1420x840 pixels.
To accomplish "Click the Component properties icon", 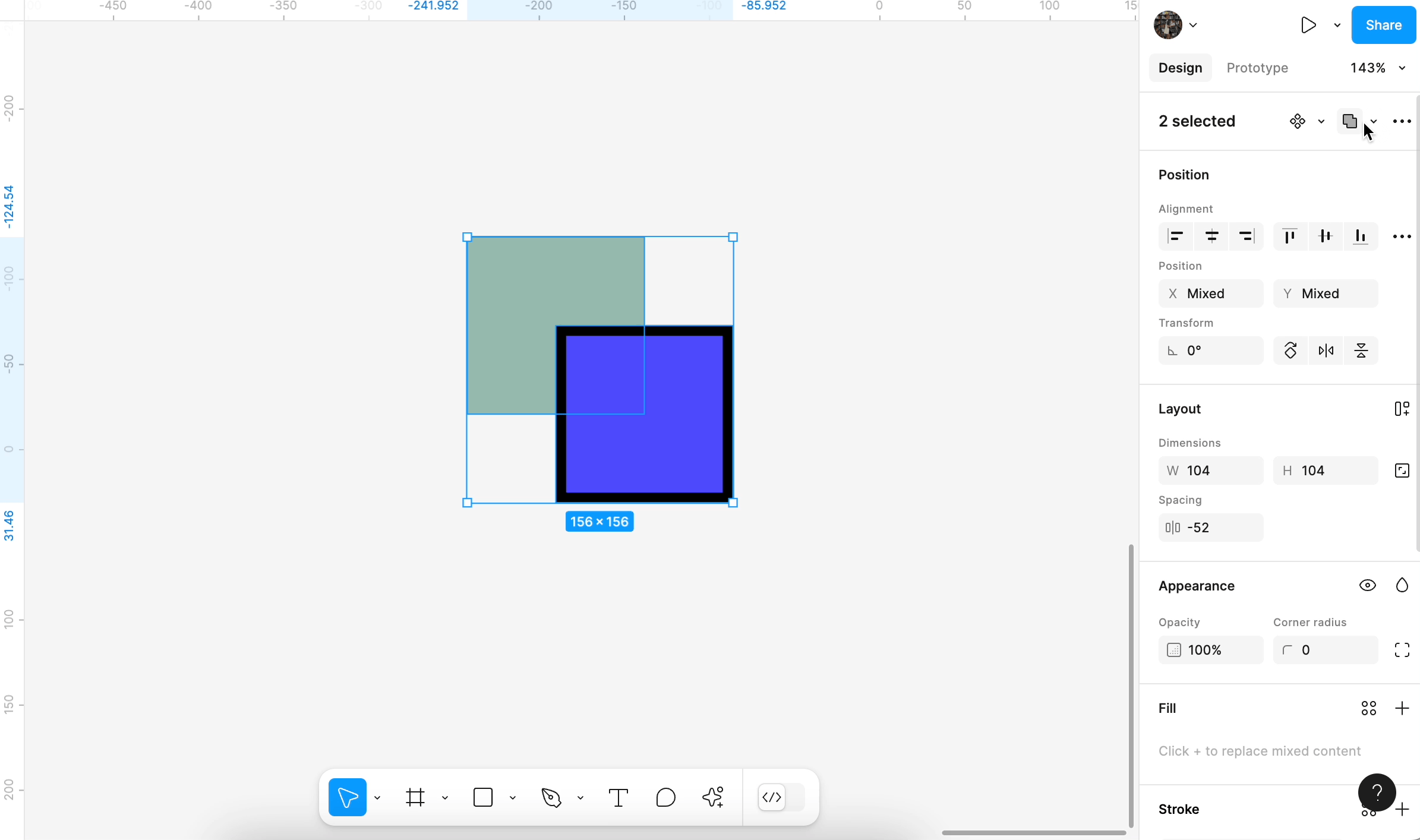I will point(1297,121).
